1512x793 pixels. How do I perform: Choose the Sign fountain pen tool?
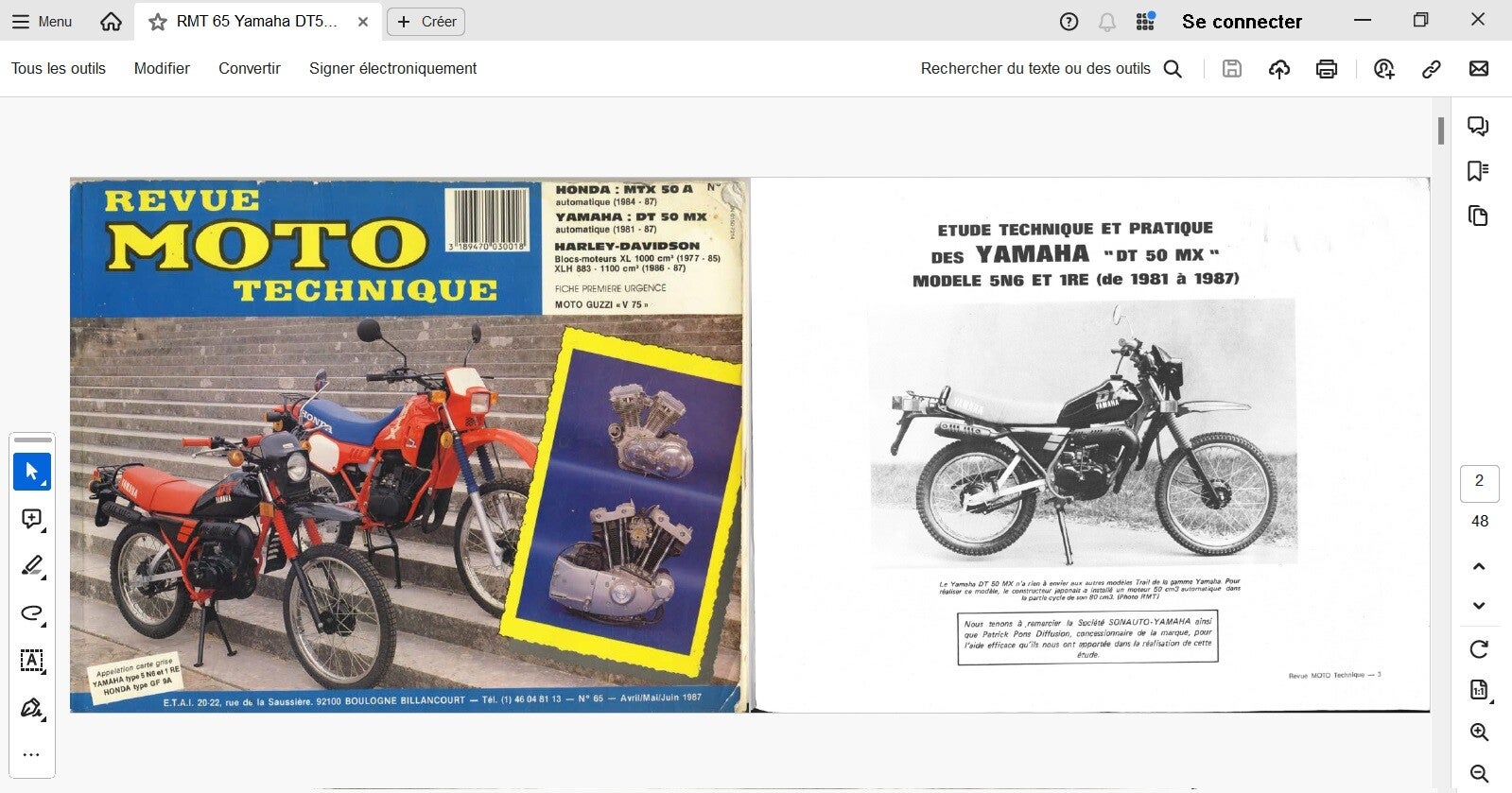click(32, 708)
